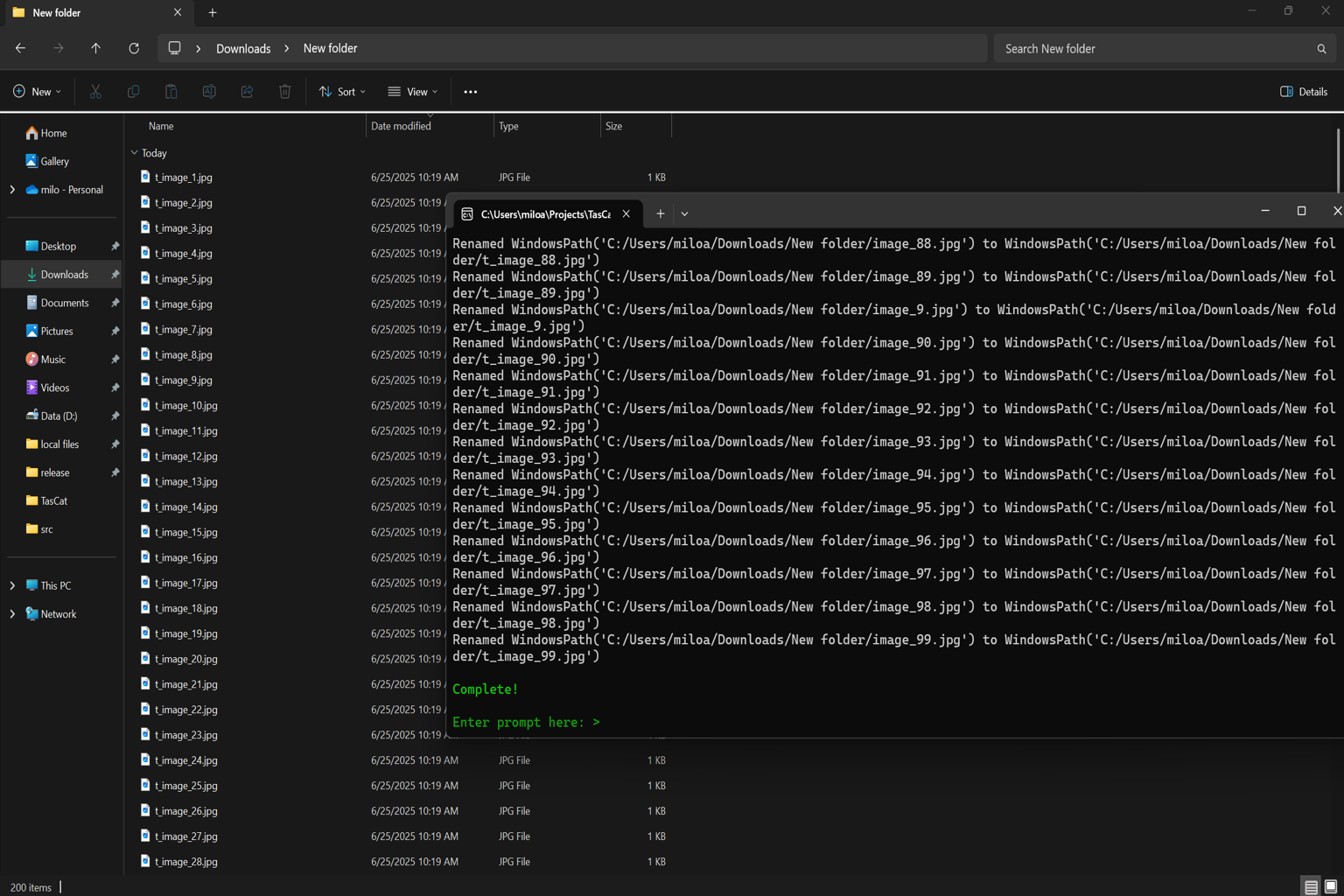Open the See more options ellipsis
This screenshot has width=1344, height=896.
click(x=470, y=92)
